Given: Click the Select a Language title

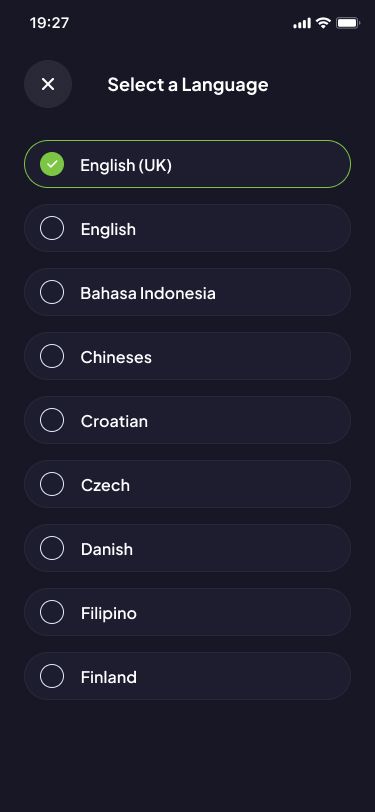Looking at the screenshot, I should [x=188, y=84].
